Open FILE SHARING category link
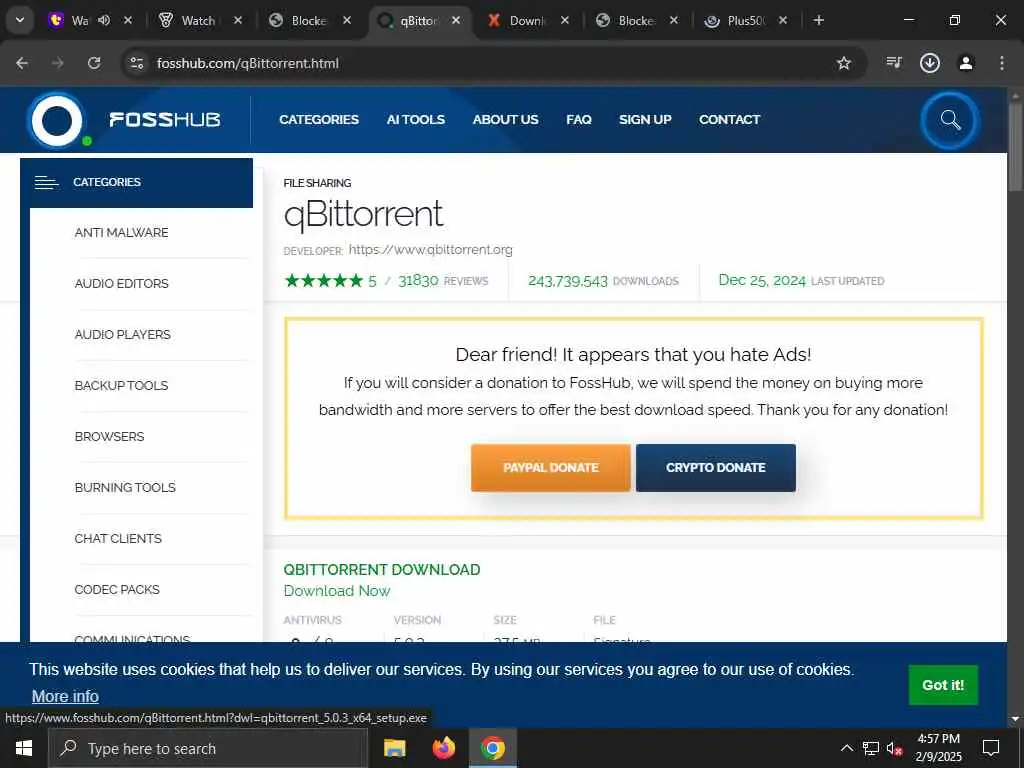Image resolution: width=1024 pixels, height=768 pixels. pyautogui.click(x=317, y=183)
